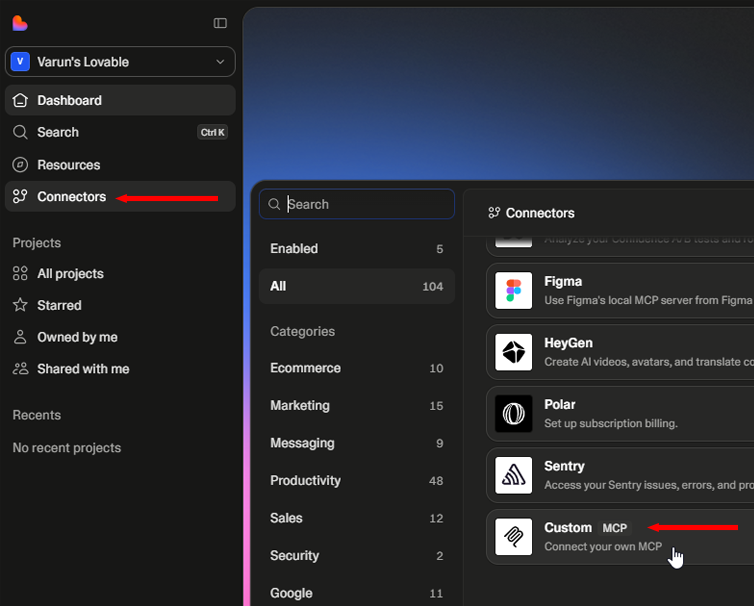Click the Shared with me people icon
Viewport: 754px width, 606px height.
click(x=20, y=369)
